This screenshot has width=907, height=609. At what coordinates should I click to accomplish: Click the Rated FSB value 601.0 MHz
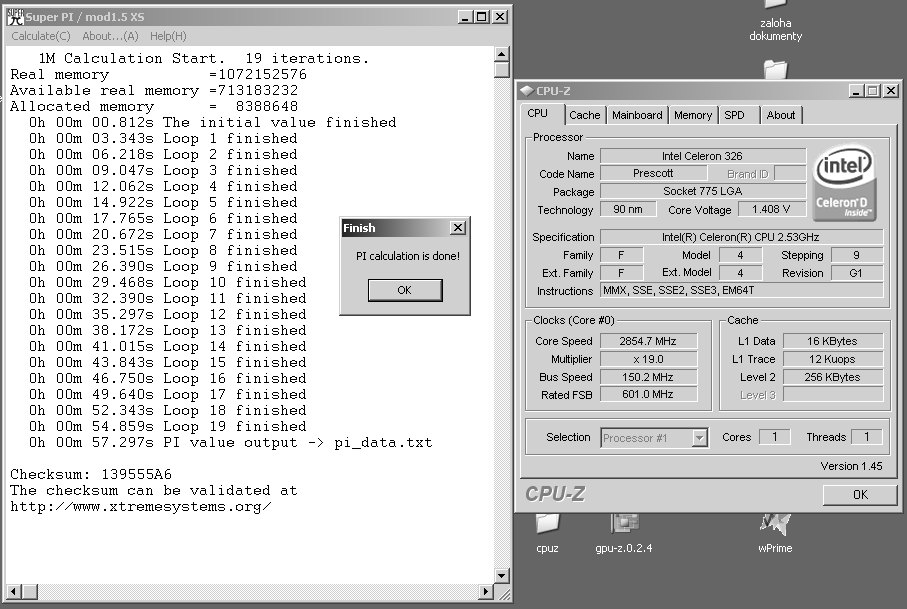(648, 394)
